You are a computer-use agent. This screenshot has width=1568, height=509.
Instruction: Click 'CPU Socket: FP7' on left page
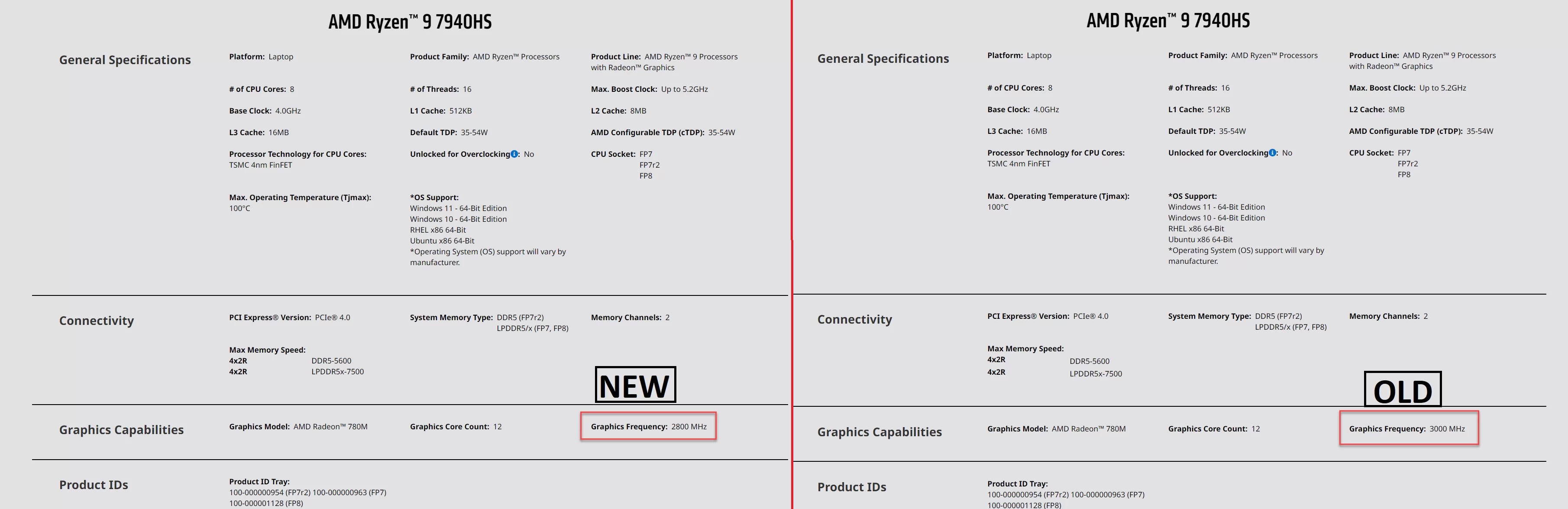coord(621,154)
